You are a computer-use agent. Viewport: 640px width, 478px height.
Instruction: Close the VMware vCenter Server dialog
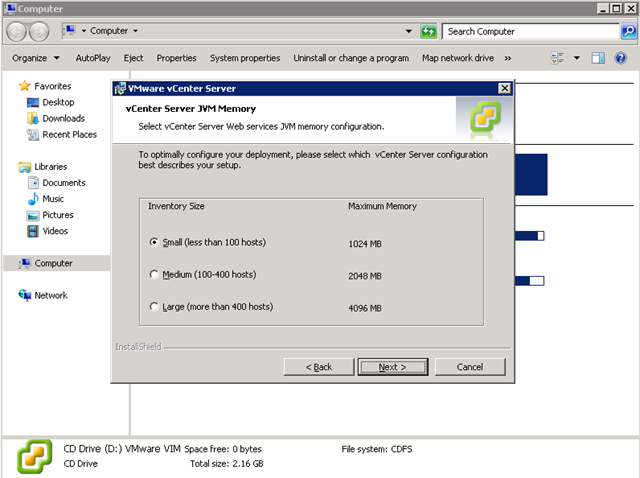[x=504, y=88]
